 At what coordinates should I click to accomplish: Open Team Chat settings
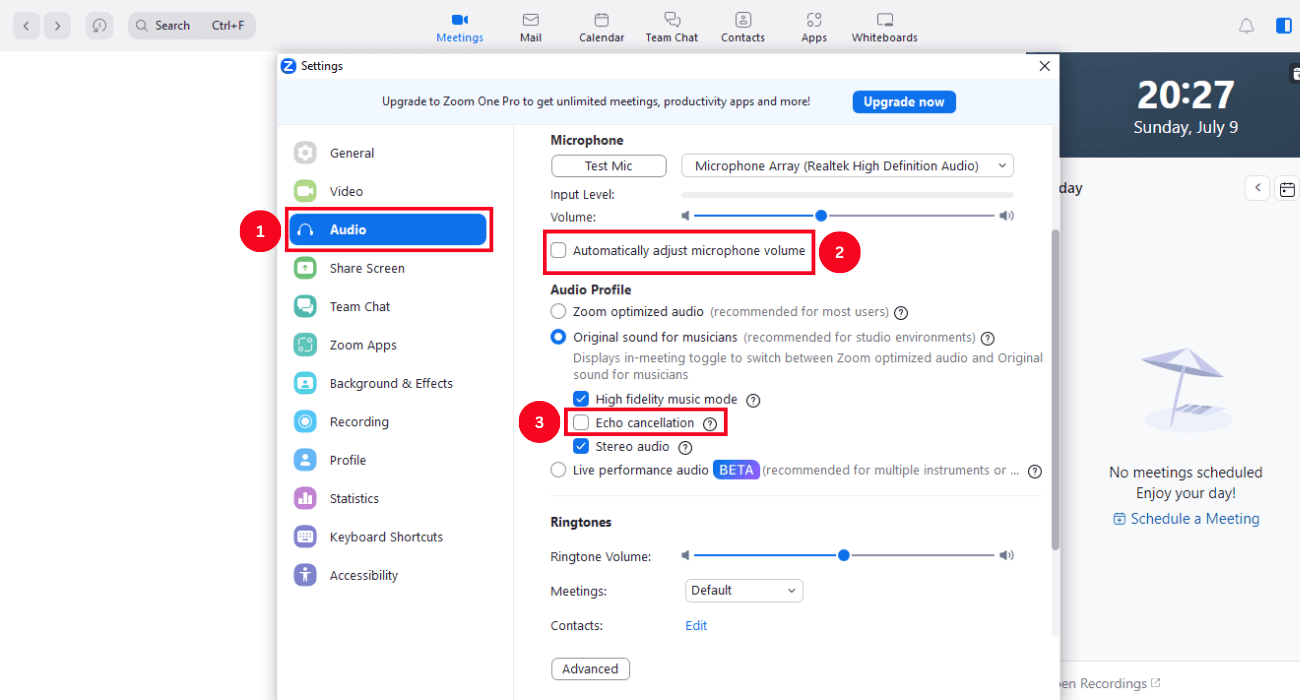(387, 307)
